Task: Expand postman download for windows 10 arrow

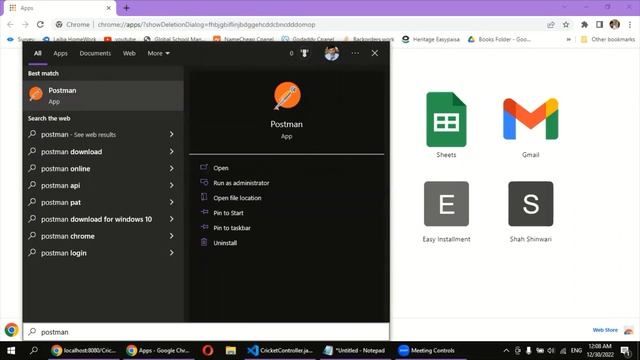Action: [x=171, y=219]
